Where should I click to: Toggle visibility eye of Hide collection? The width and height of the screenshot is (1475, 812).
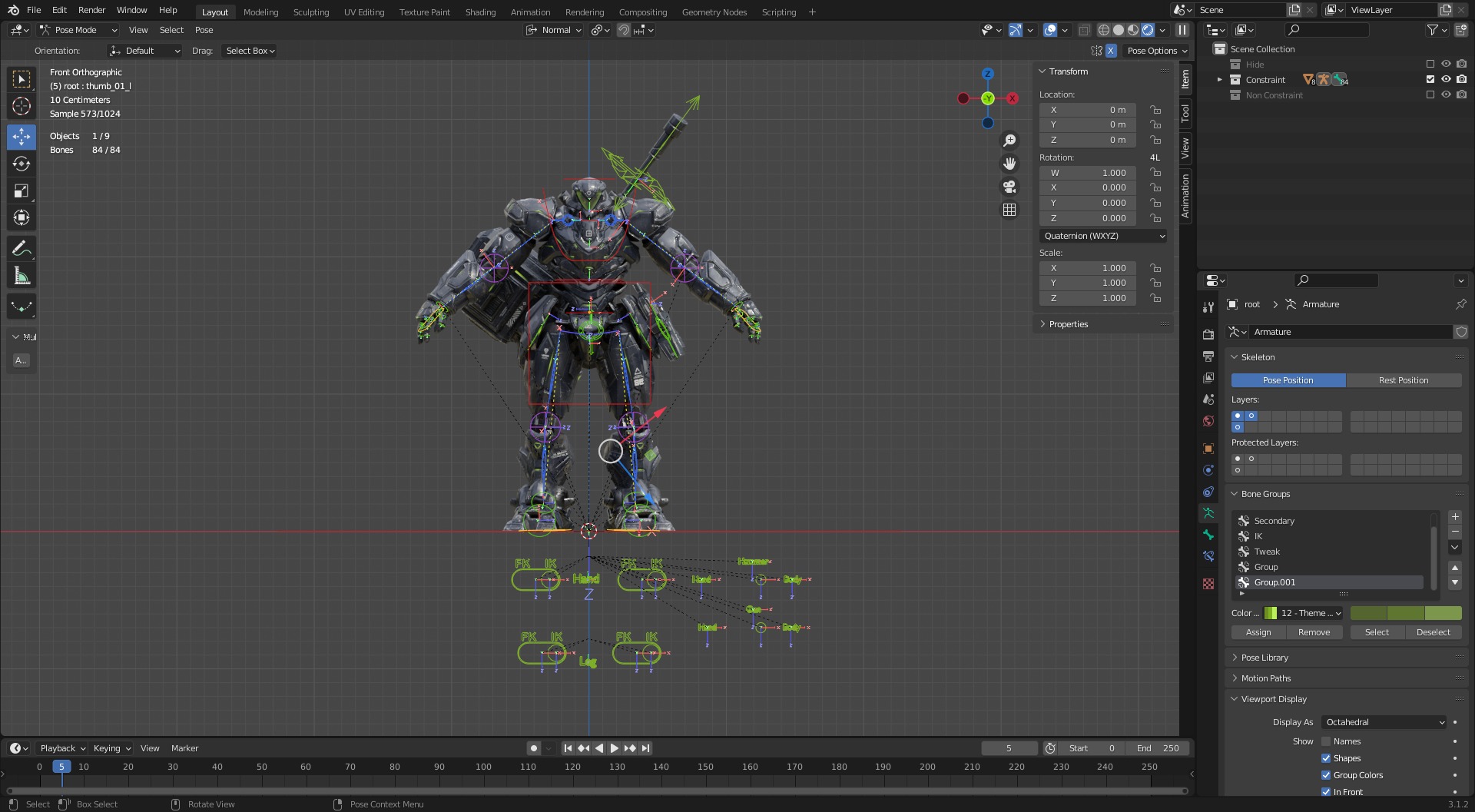(x=1446, y=65)
